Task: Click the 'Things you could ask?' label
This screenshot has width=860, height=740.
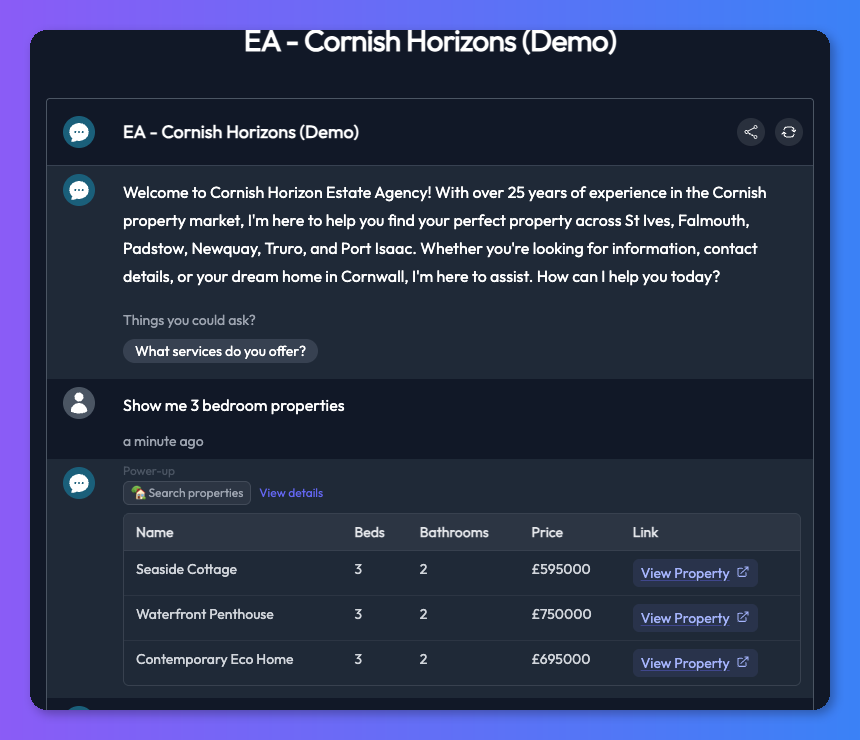Action: (x=189, y=320)
